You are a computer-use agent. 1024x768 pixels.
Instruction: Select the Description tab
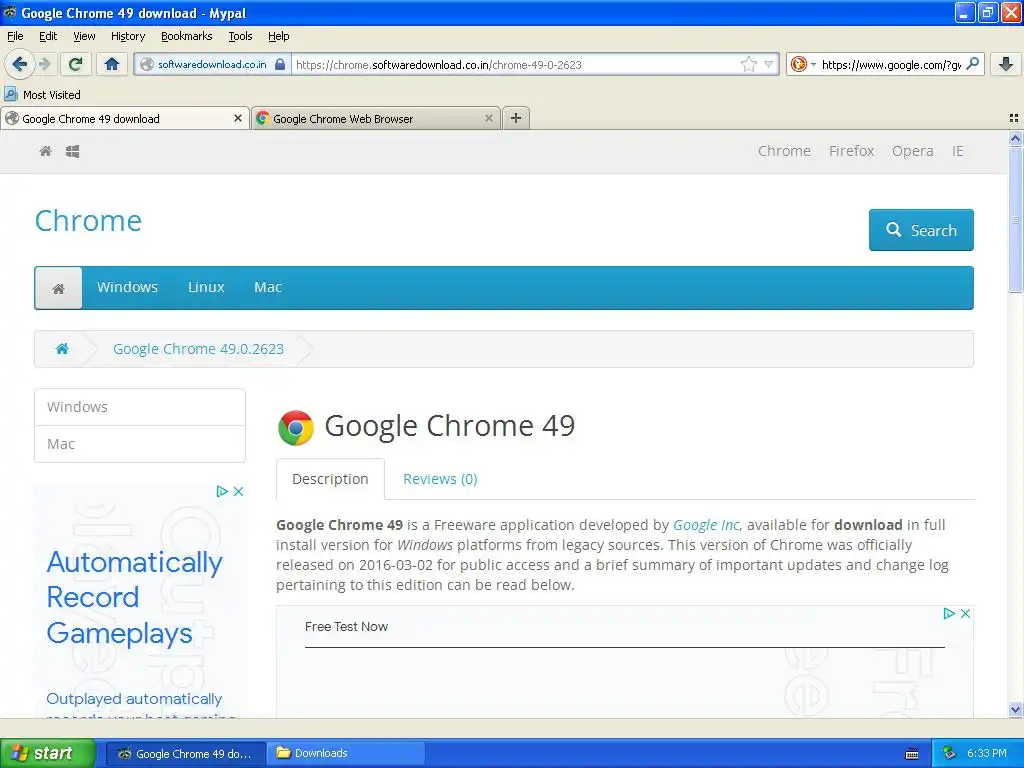pyautogui.click(x=330, y=479)
